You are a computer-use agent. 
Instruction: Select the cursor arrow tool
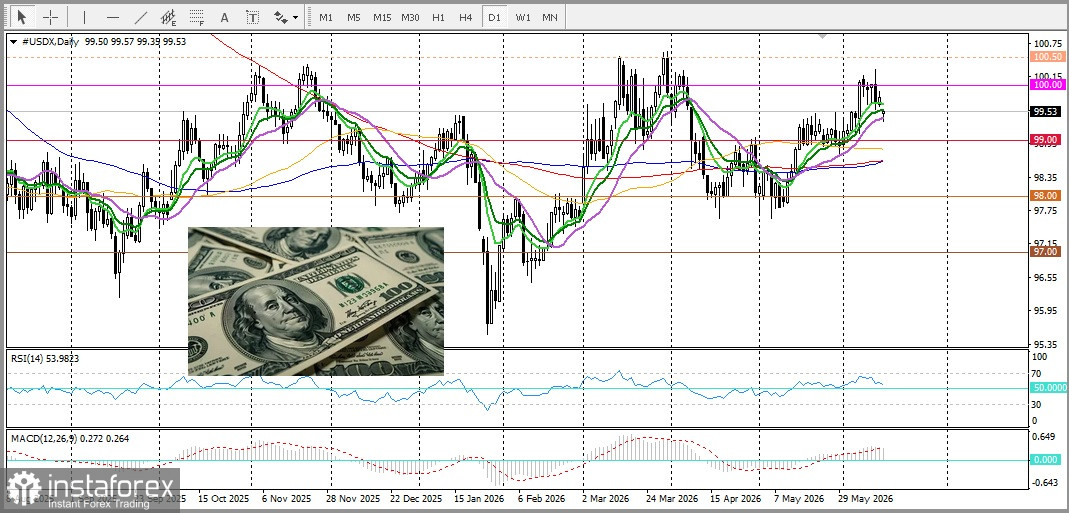22,17
